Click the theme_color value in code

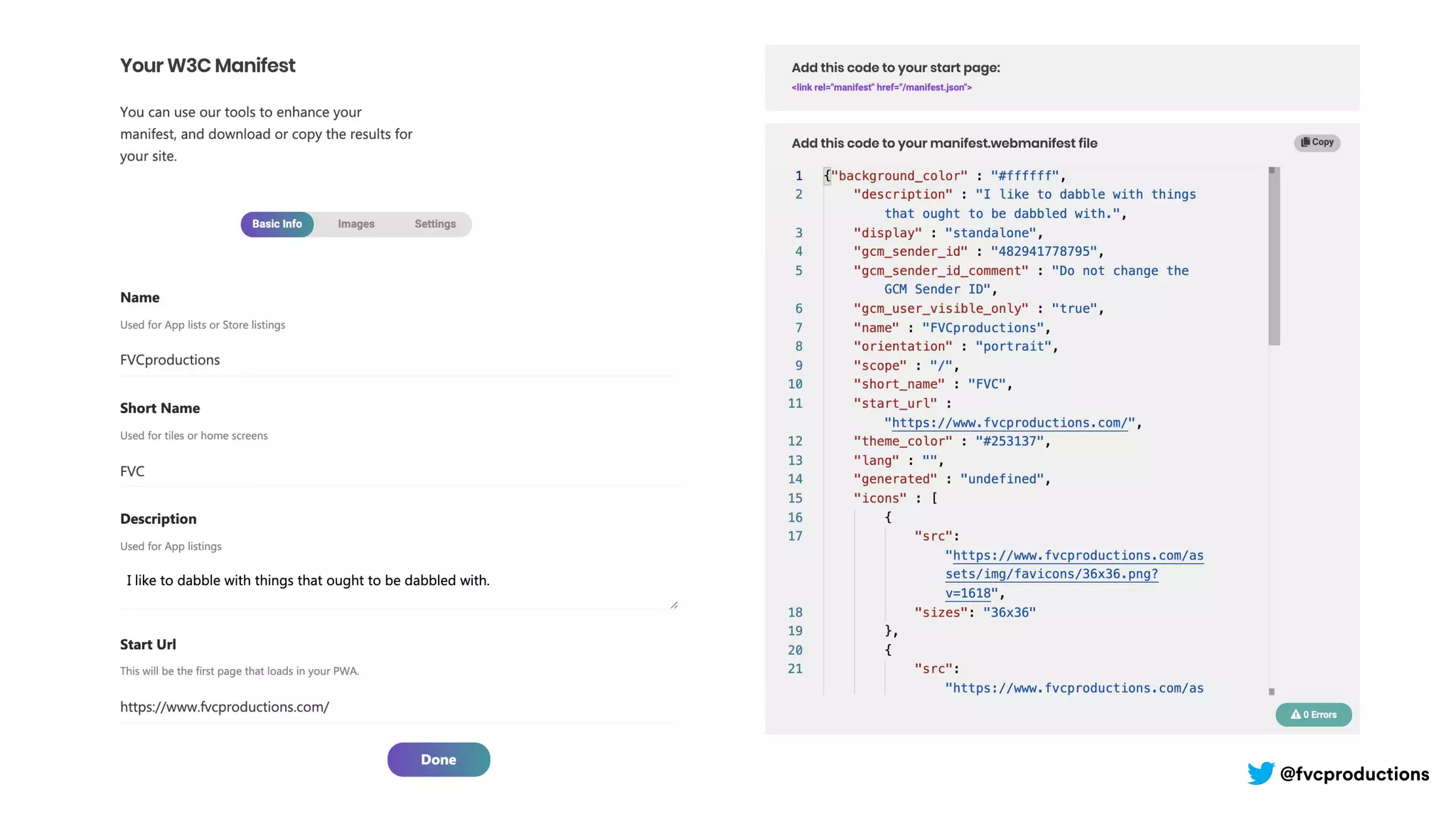[x=1010, y=441]
